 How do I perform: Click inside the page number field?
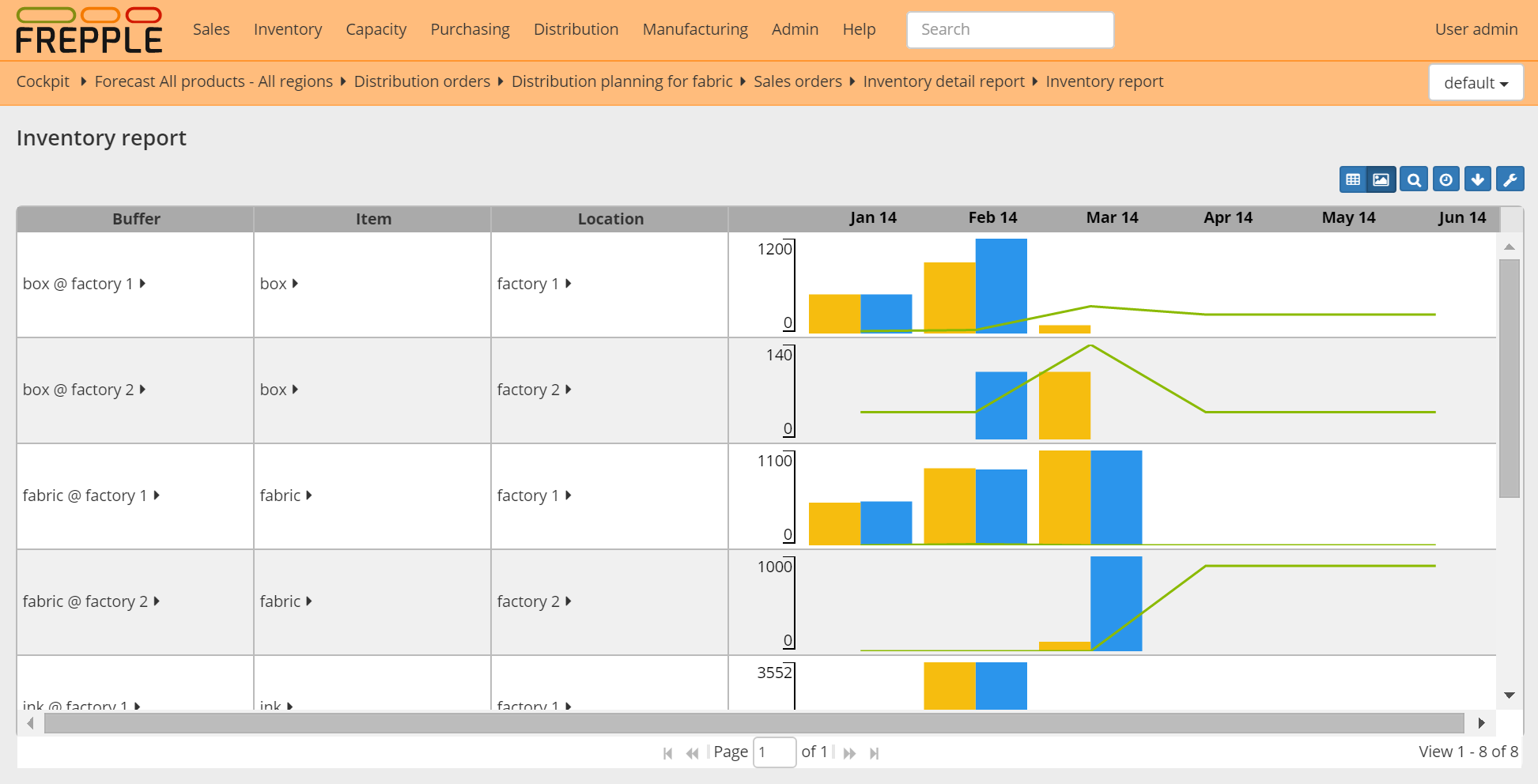pos(774,752)
